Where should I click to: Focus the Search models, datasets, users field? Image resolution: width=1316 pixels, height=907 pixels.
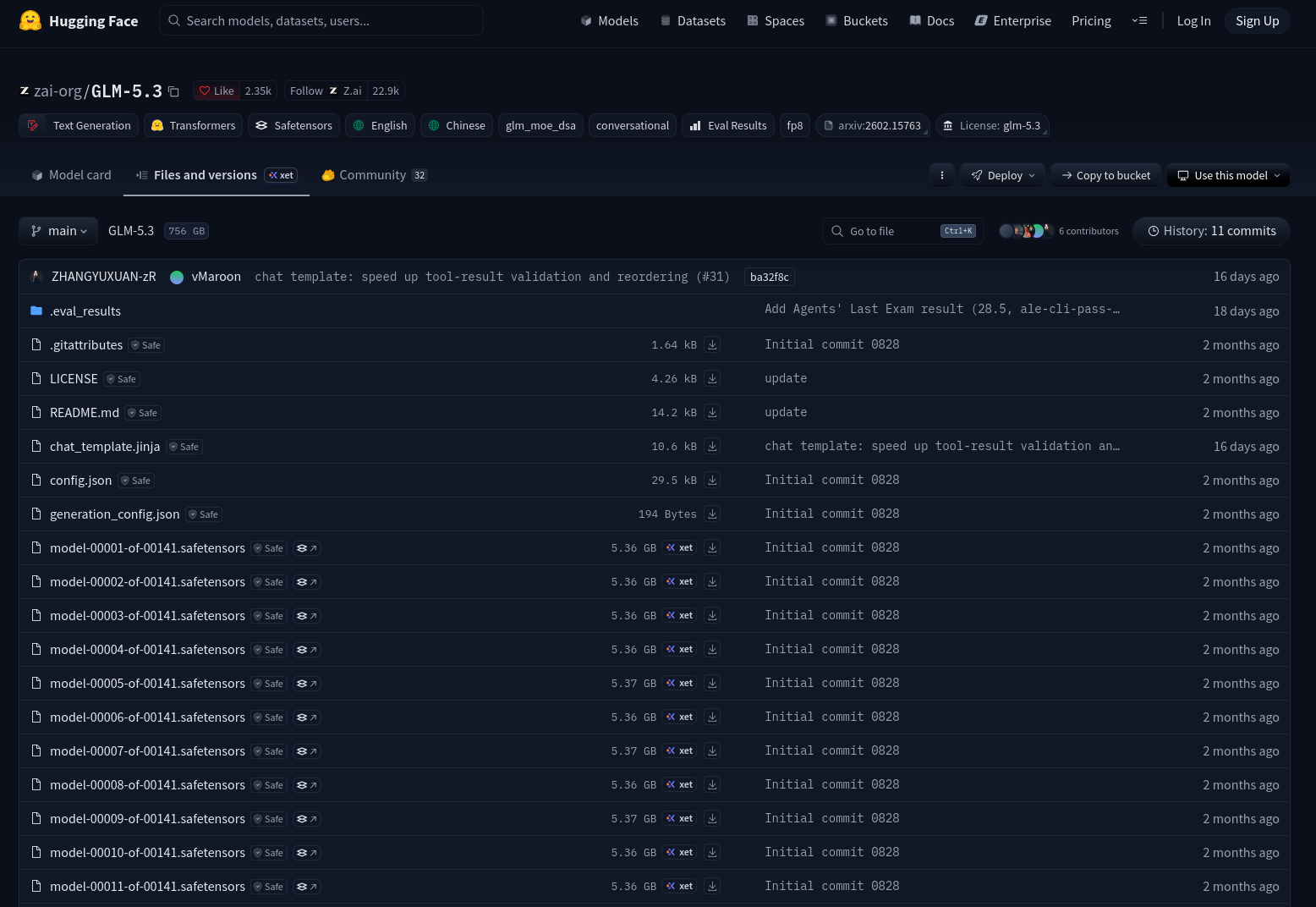click(x=321, y=20)
